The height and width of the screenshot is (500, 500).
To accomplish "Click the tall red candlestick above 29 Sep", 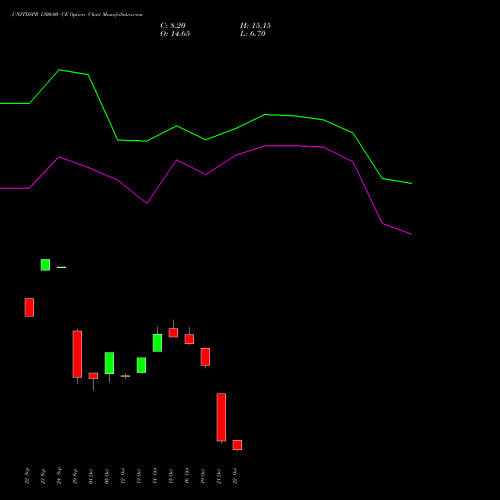I will point(77,354).
